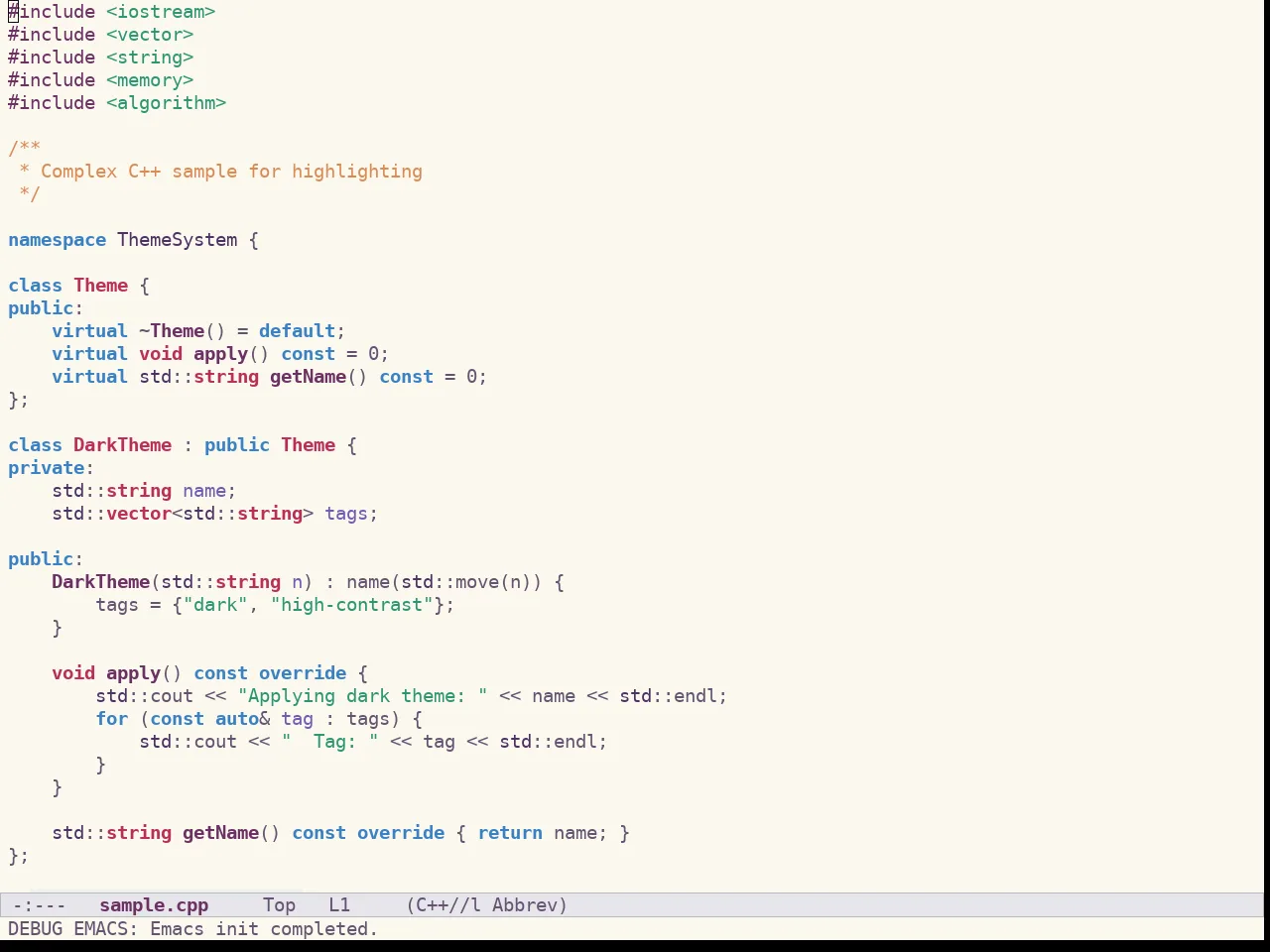Click 'getName' in the virtual std::string line
Image resolution: width=1270 pixels, height=952 pixels.
click(x=309, y=377)
